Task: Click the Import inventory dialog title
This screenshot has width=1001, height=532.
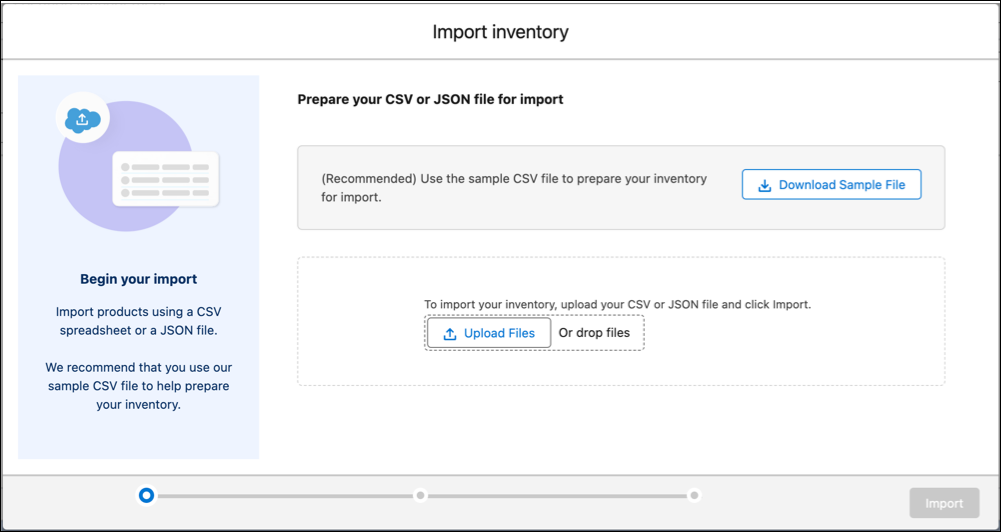Action: click(x=500, y=32)
